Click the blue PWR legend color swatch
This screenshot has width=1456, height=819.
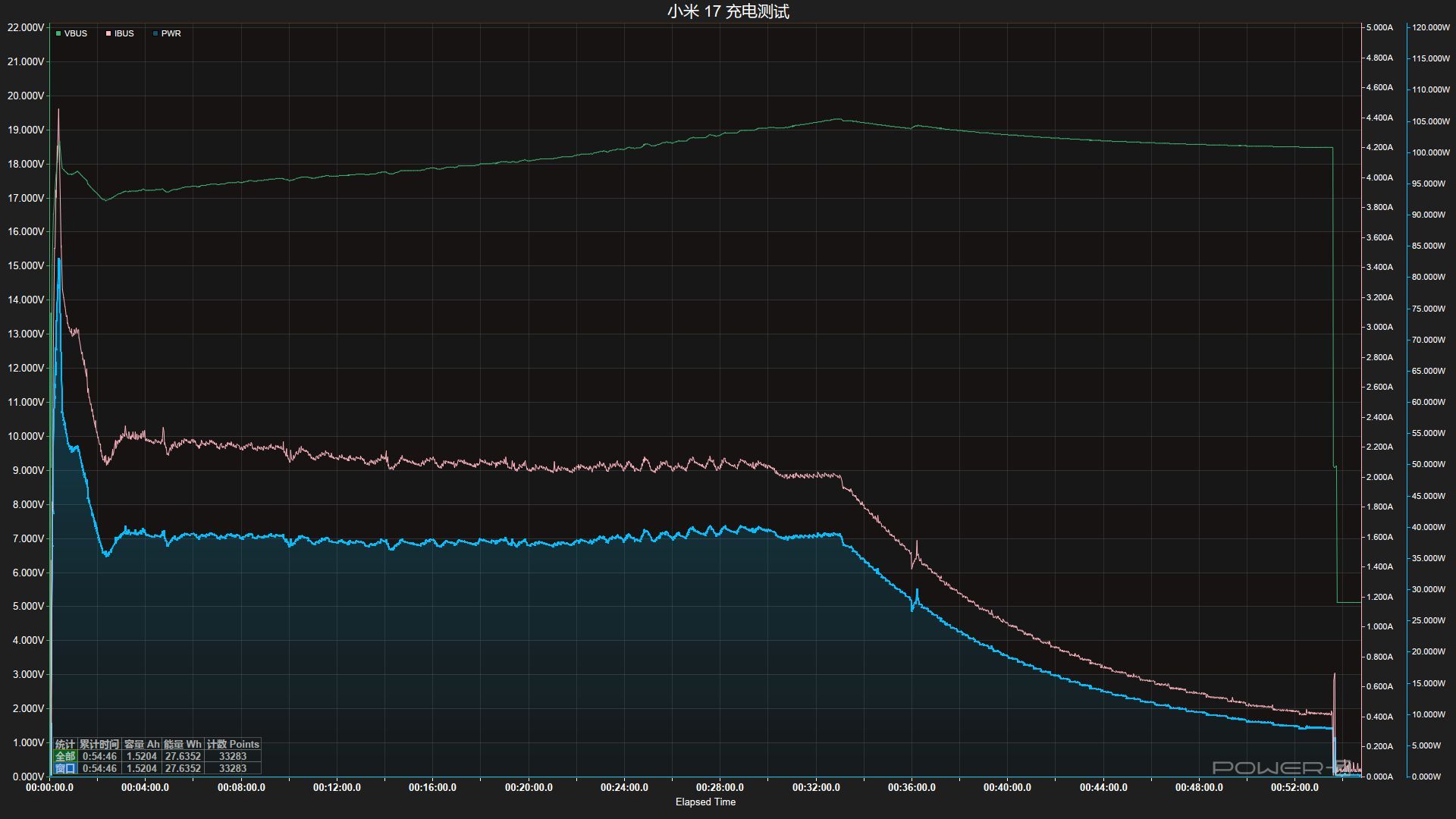tap(155, 33)
